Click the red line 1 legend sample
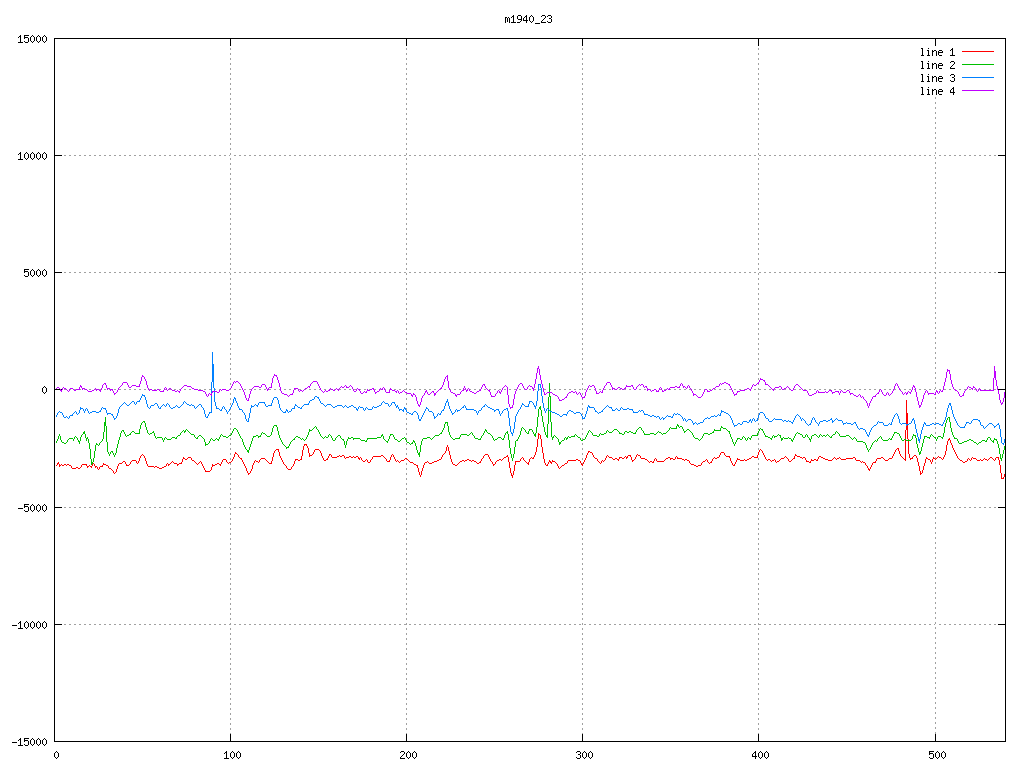The height and width of the screenshot is (768, 1024). point(979,52)
